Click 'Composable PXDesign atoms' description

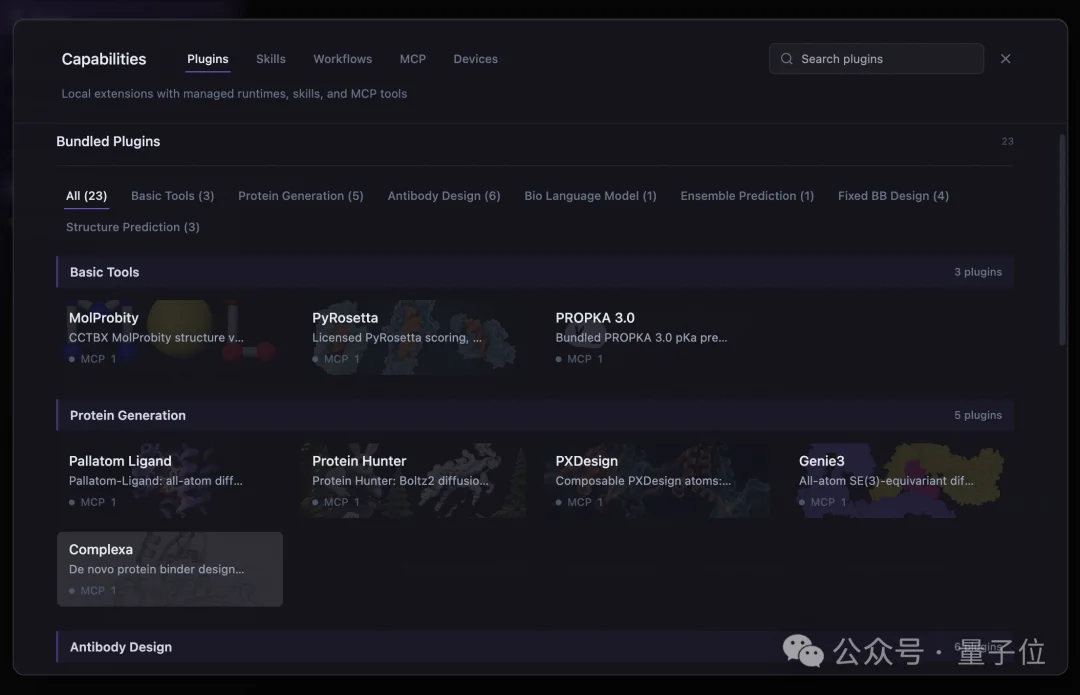643,481
